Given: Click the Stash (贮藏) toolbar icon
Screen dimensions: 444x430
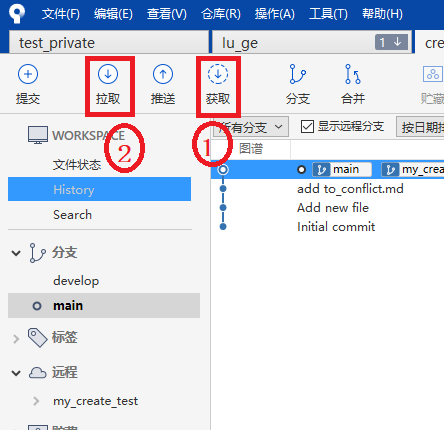Looking at the screenshot, I should 433,74.
